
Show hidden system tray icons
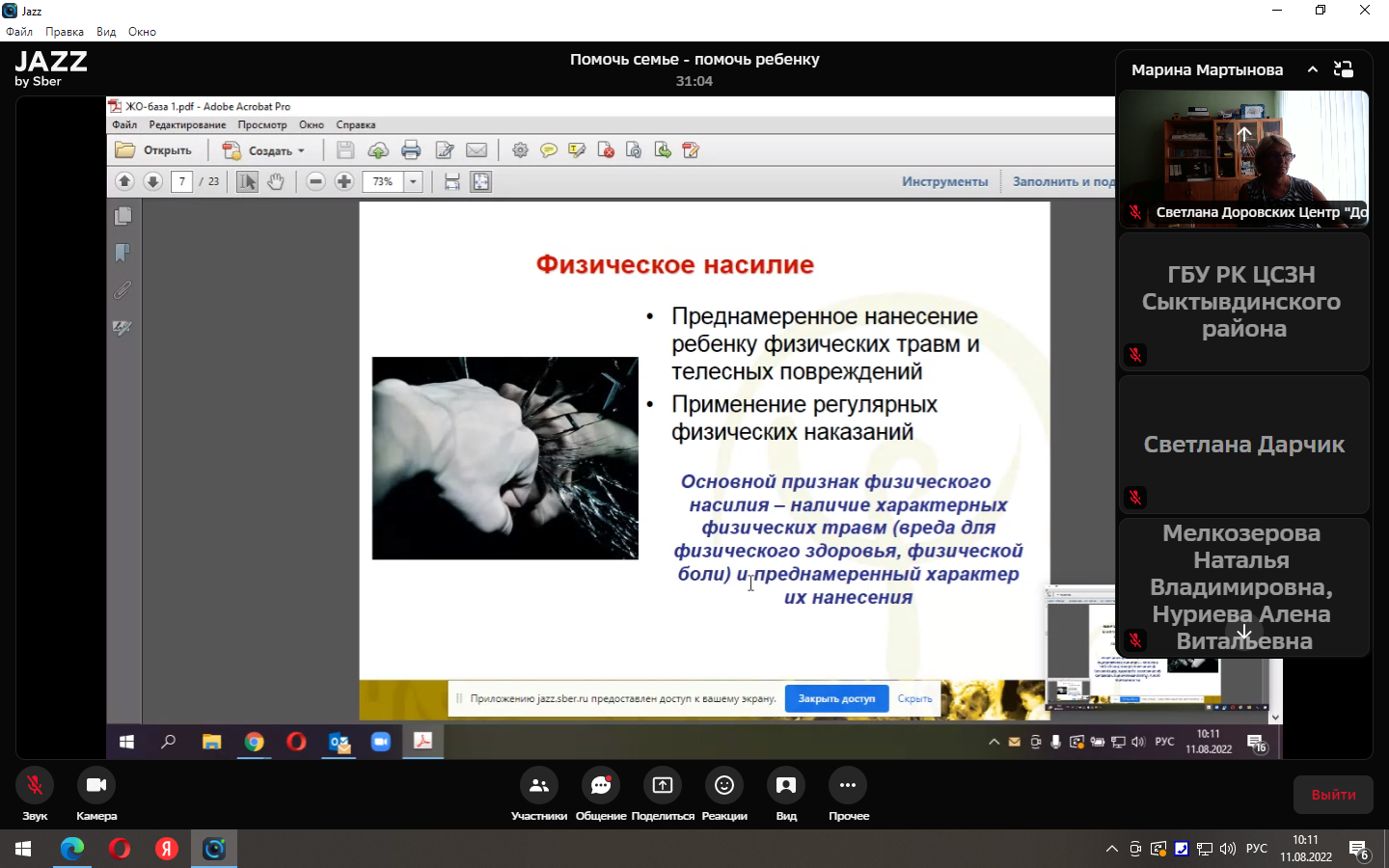pos(1111,849)
